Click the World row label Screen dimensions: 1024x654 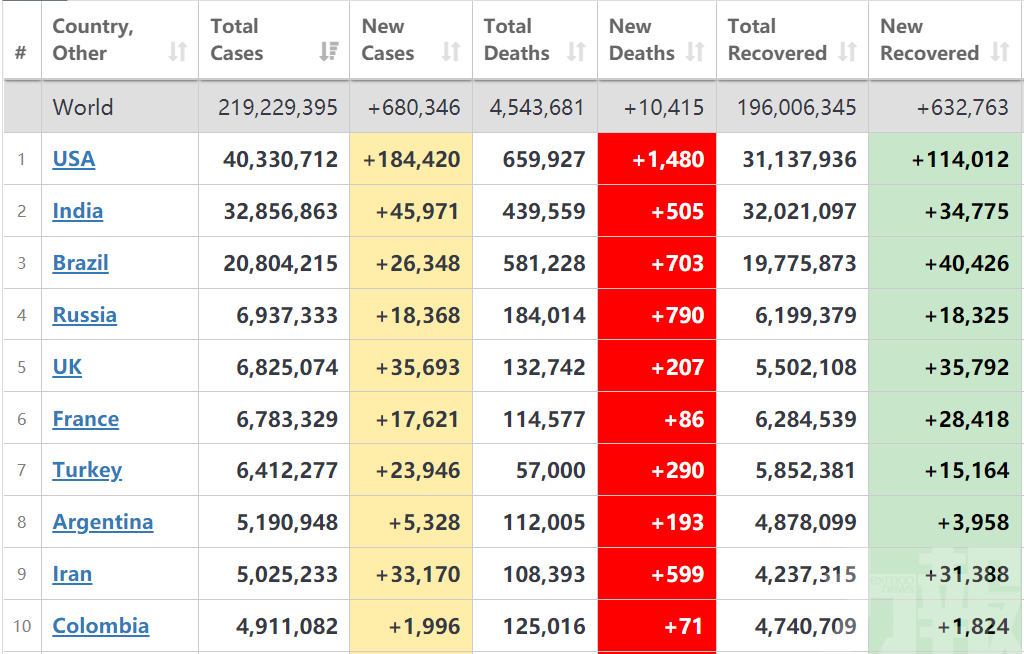coord(83,107)
